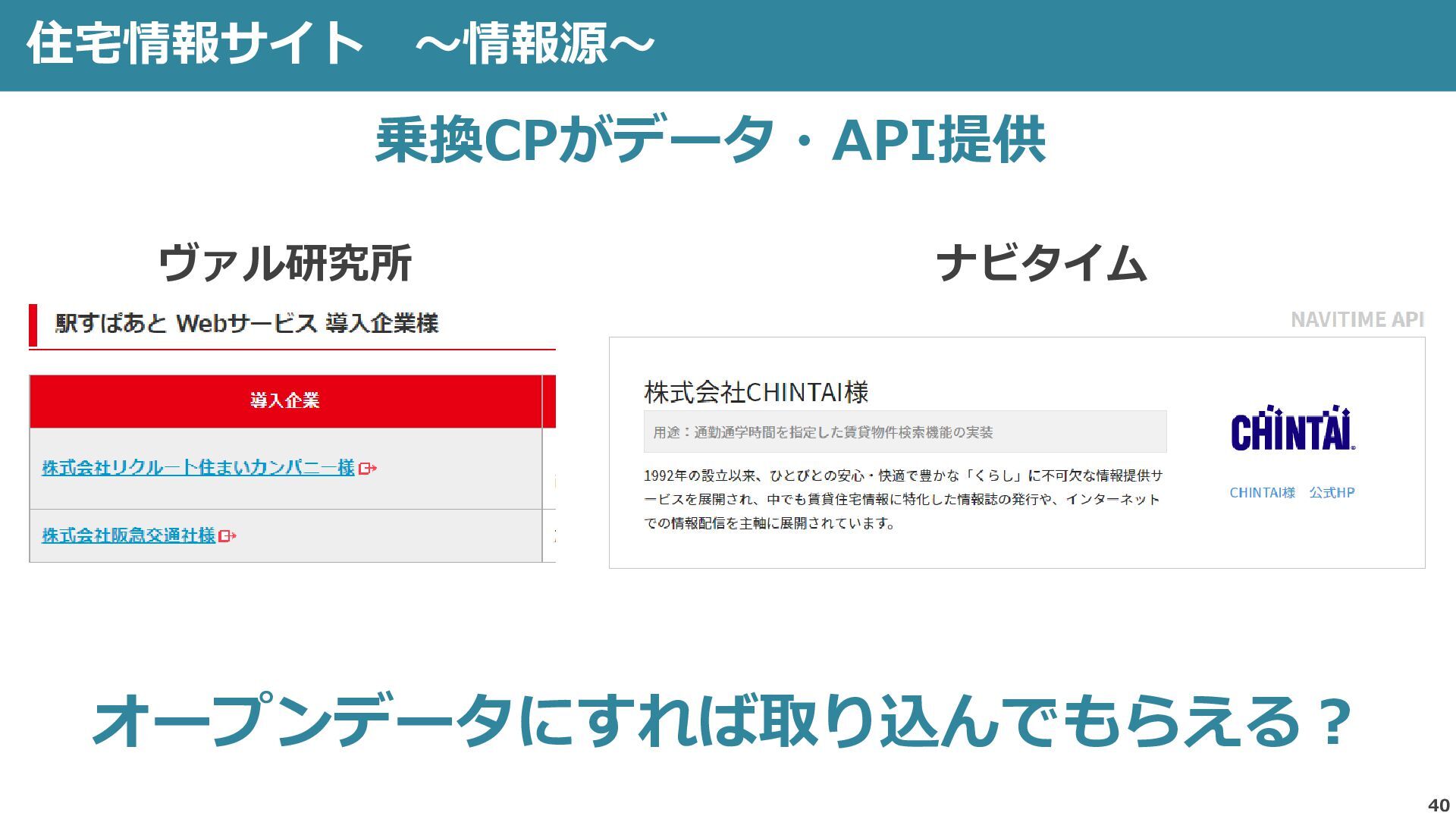The width and height of the screenshot is (1456, 819).
Task: Open the CHINTAI様 公式HP link
Action: pos(1292,493)
